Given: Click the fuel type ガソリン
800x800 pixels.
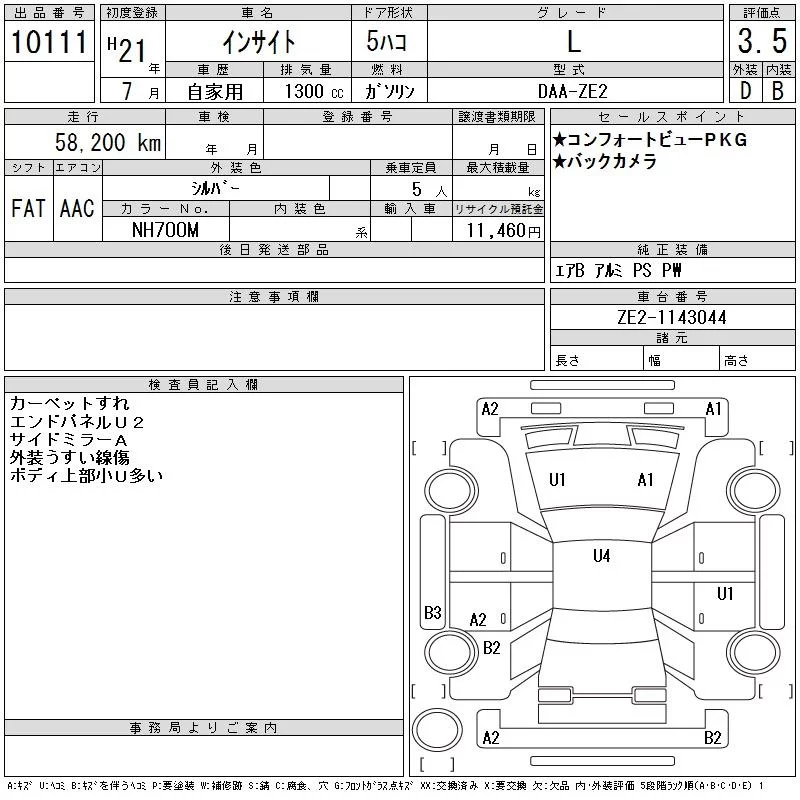Looking at the screenshot, I should [x=389, y=91].
